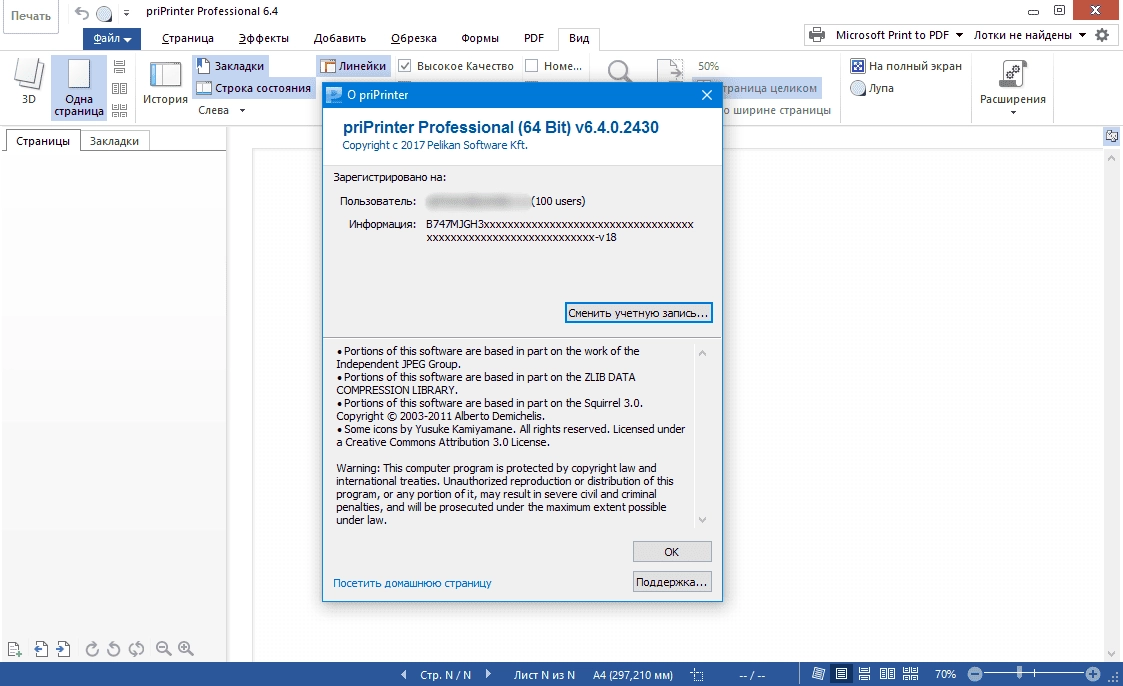1123x686 pixels.
Task: Open the Расширения extensions dropdown
Action: [1013, 87]
